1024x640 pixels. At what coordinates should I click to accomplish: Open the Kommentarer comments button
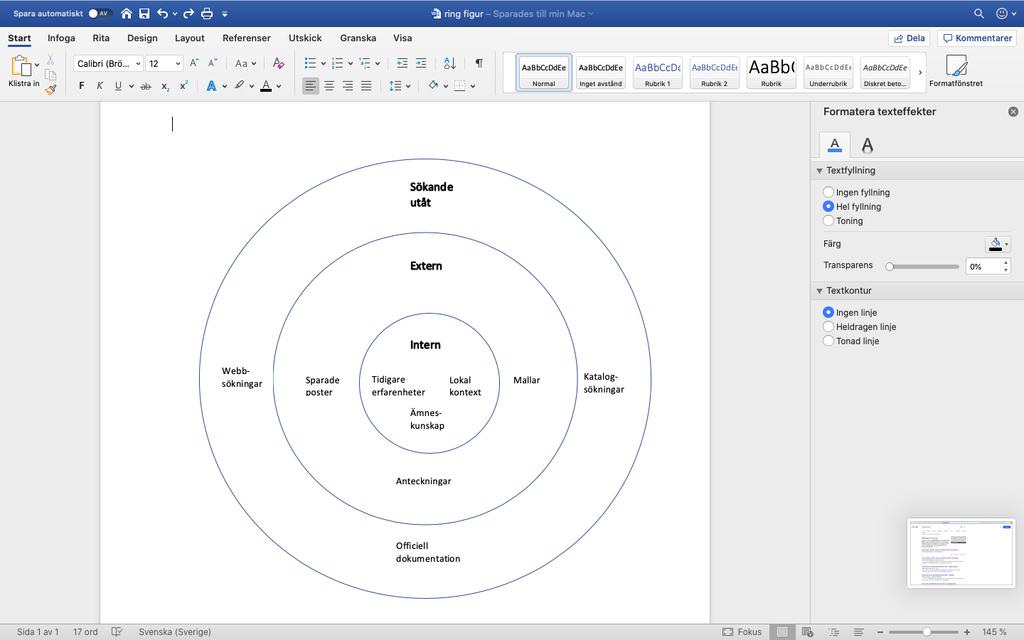click(976, 38)
